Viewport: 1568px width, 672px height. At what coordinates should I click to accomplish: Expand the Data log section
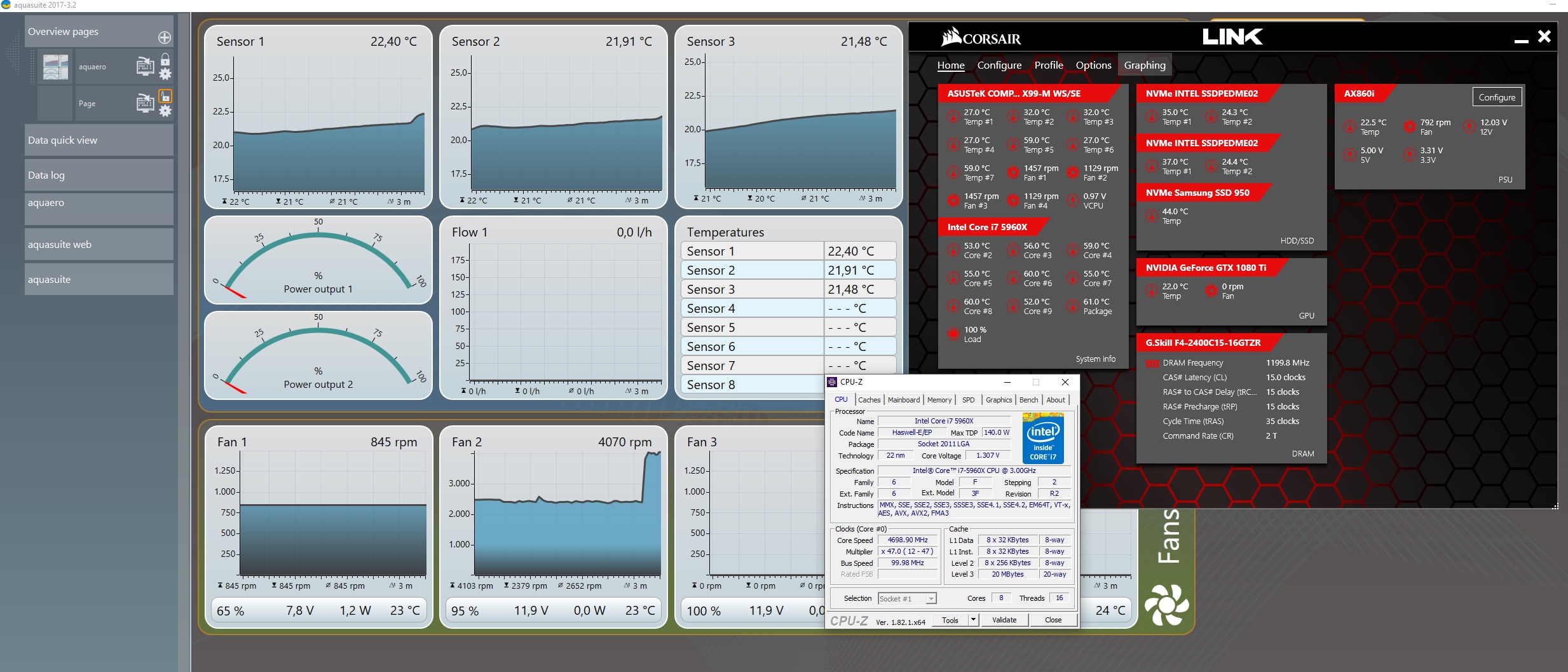pyautogui.click(x=99, y=175)
